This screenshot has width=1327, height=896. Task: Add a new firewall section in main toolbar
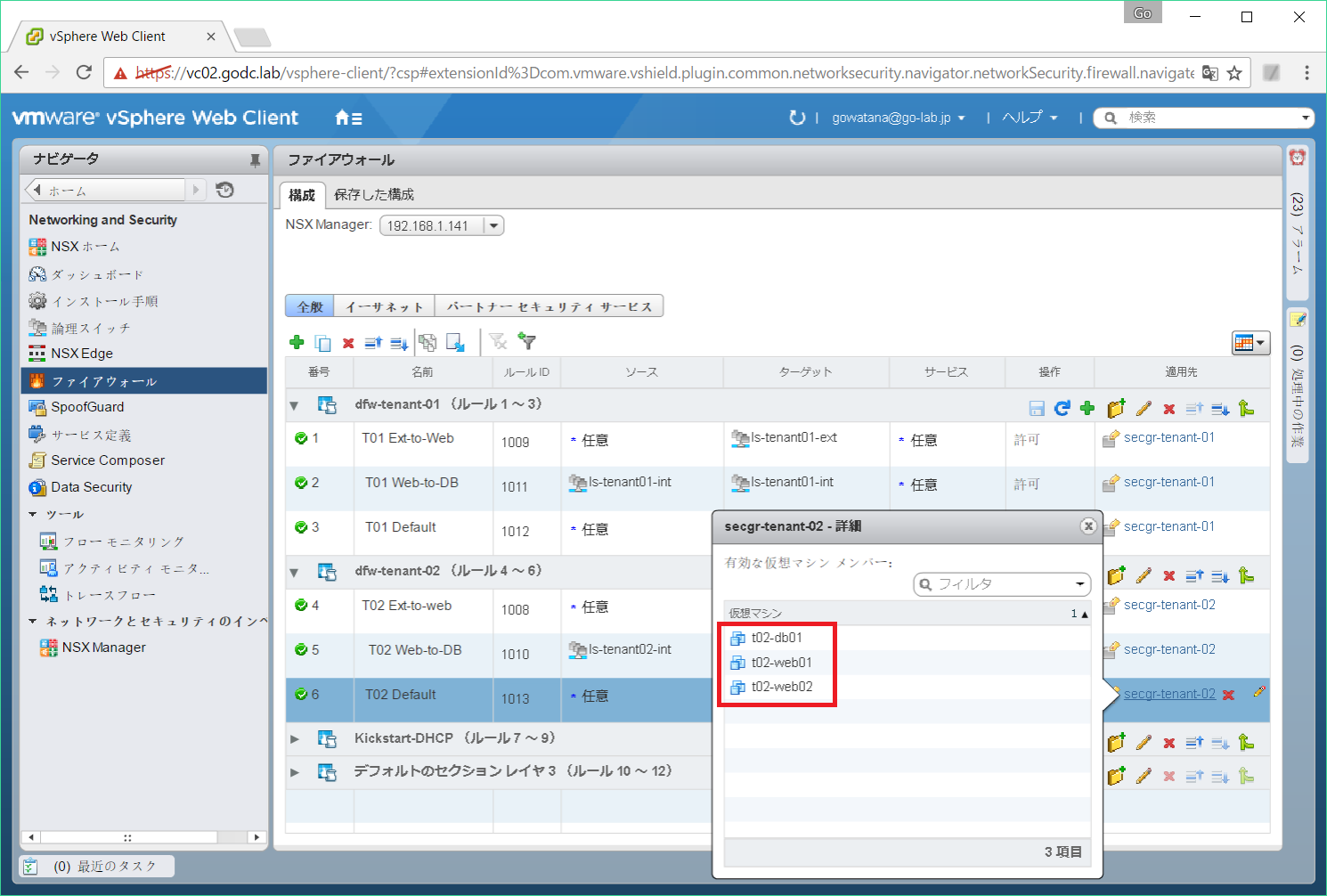coord(297,342)
